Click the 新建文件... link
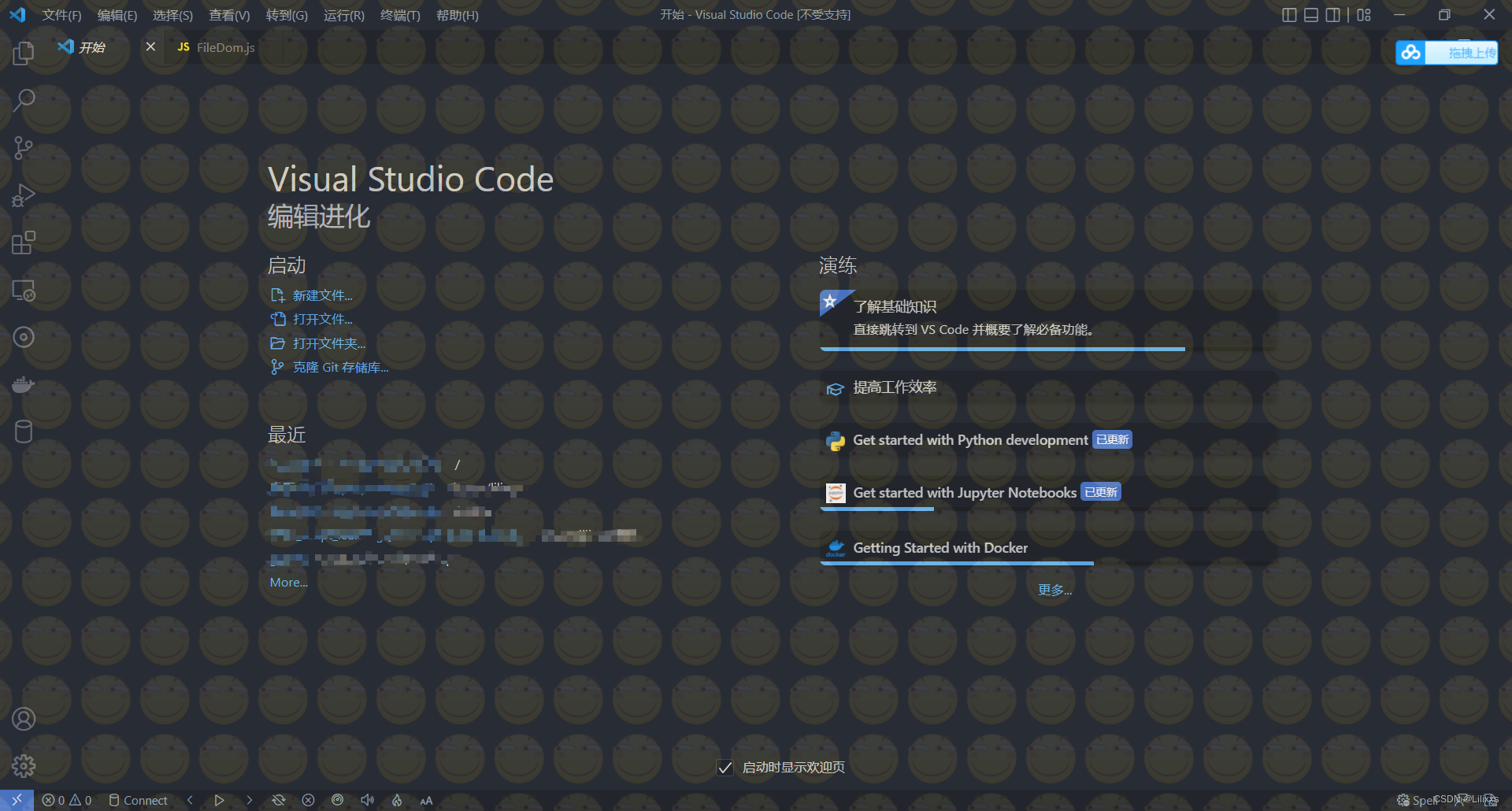The width and height of the screenshot is (1512, 811). click(x=322, y=294)
